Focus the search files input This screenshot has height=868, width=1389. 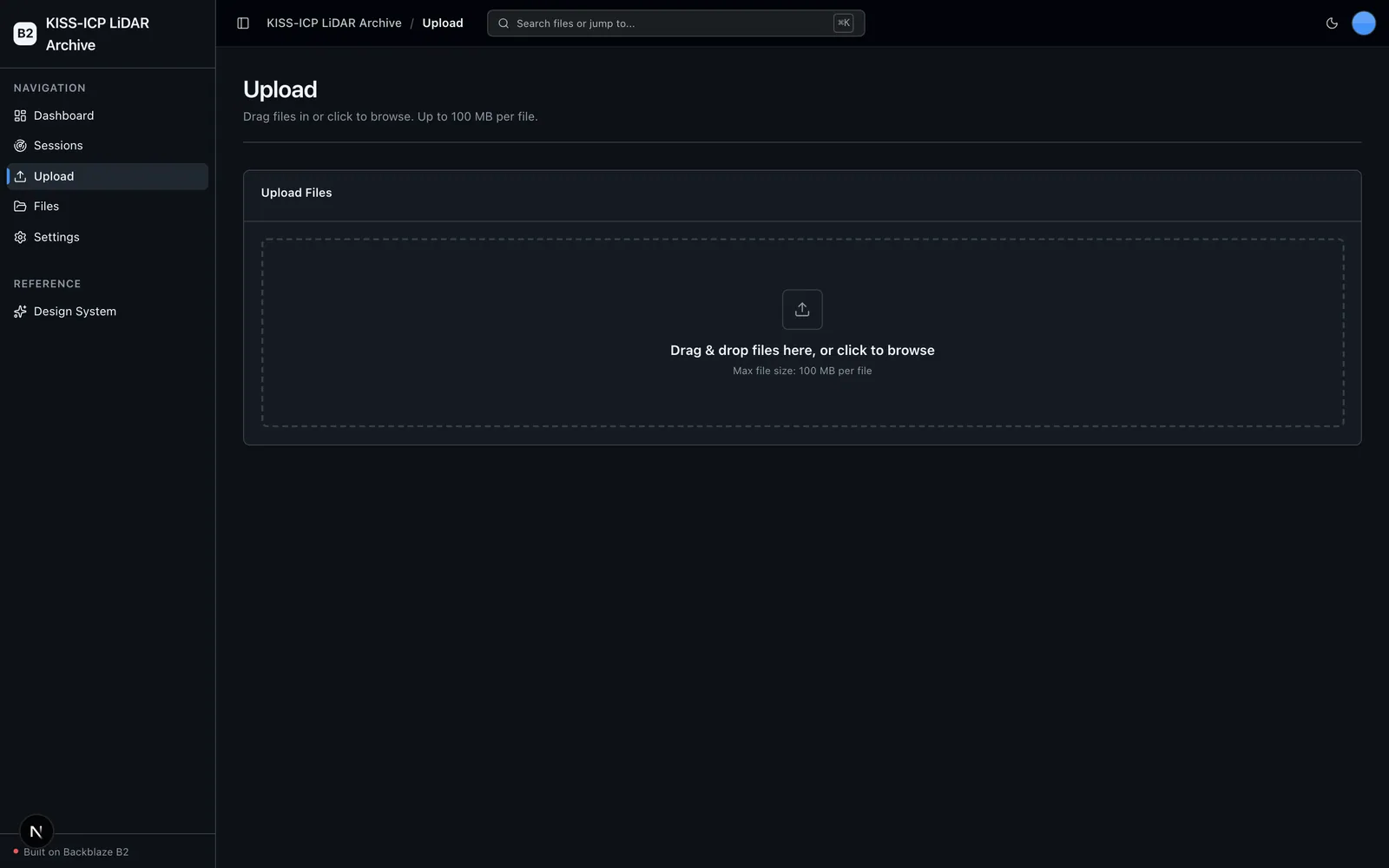pos(675,23)
